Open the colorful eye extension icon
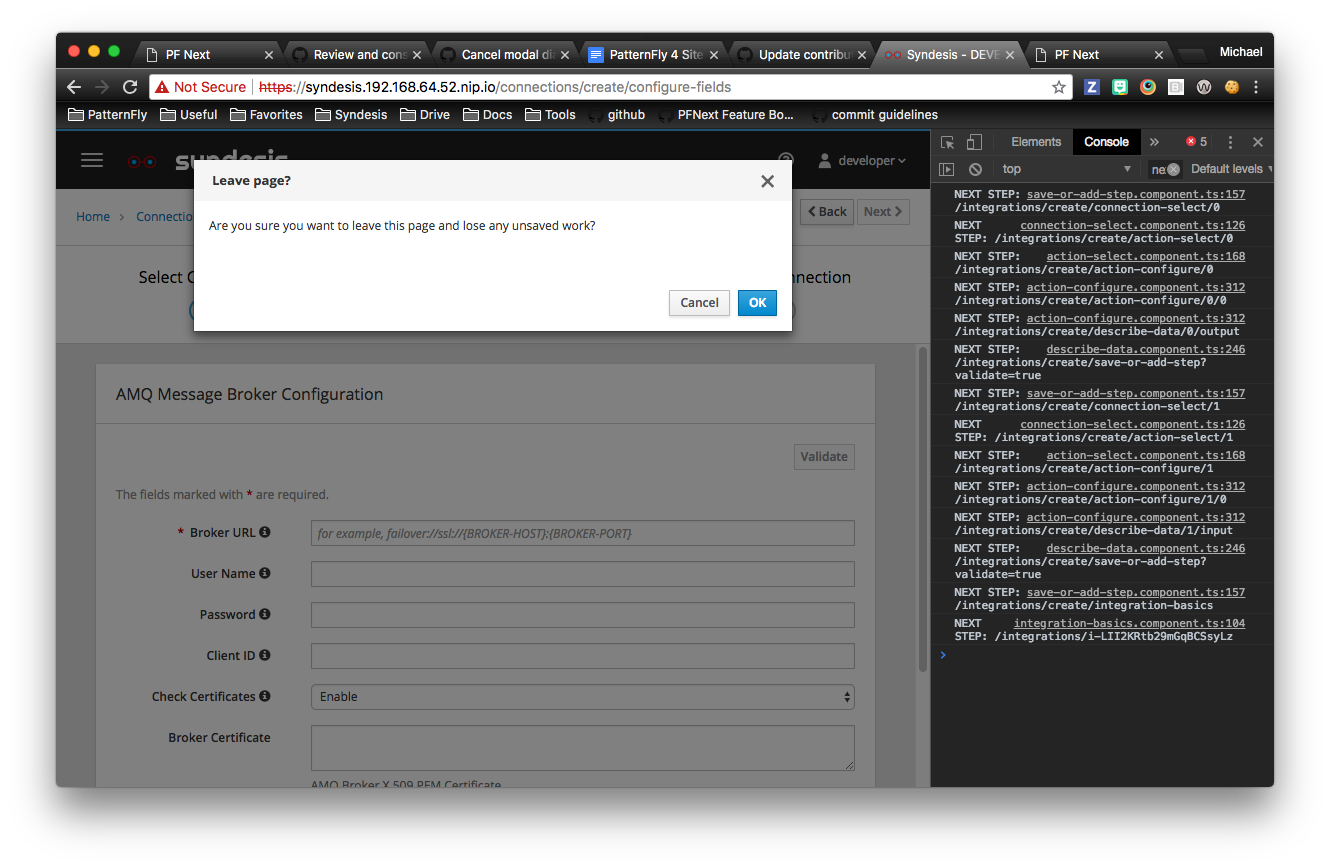Viewport: 1330px width, 867px height. click(1148, 87)
